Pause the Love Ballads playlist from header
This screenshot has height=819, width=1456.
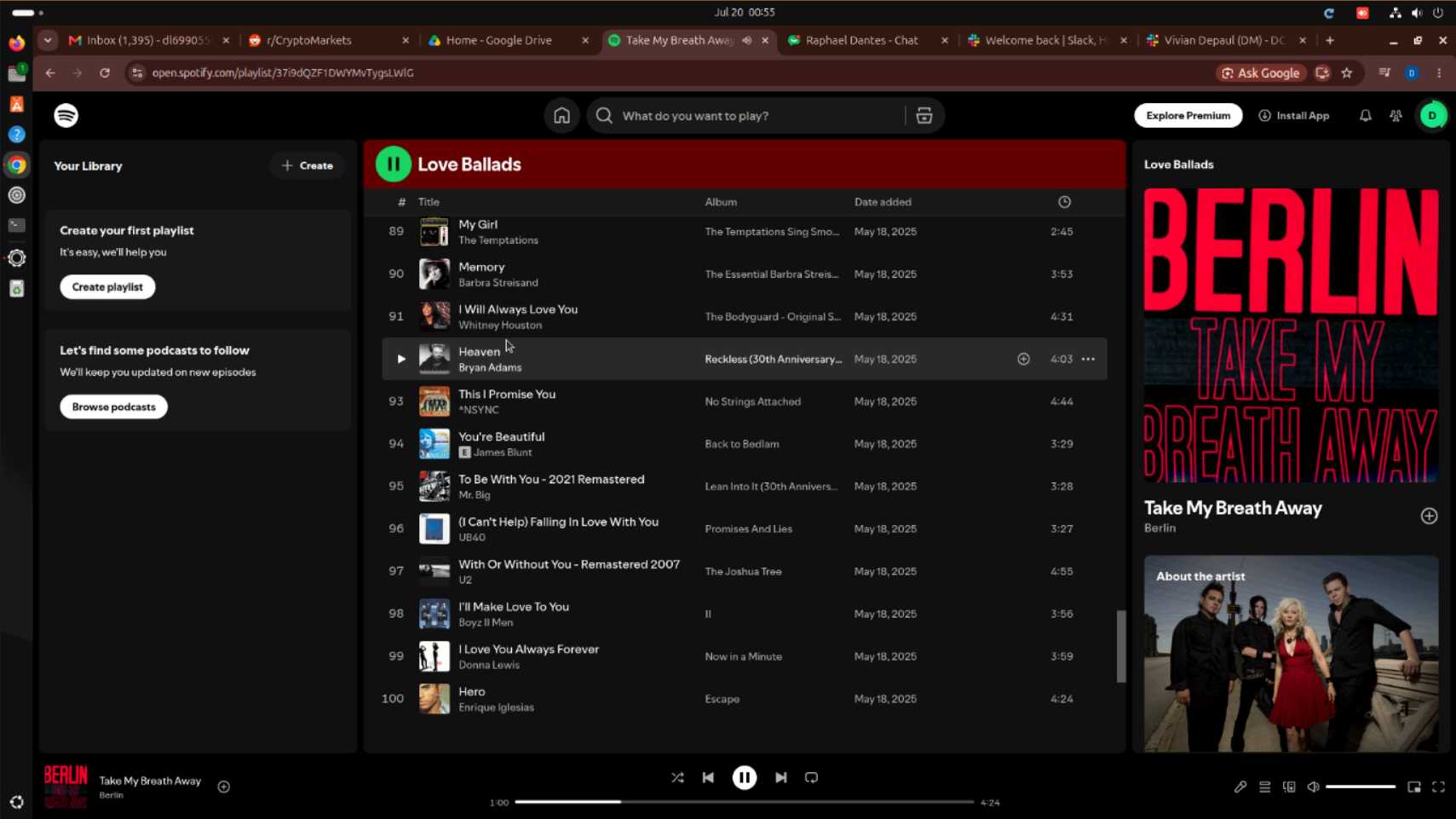(x=393, y=164)
